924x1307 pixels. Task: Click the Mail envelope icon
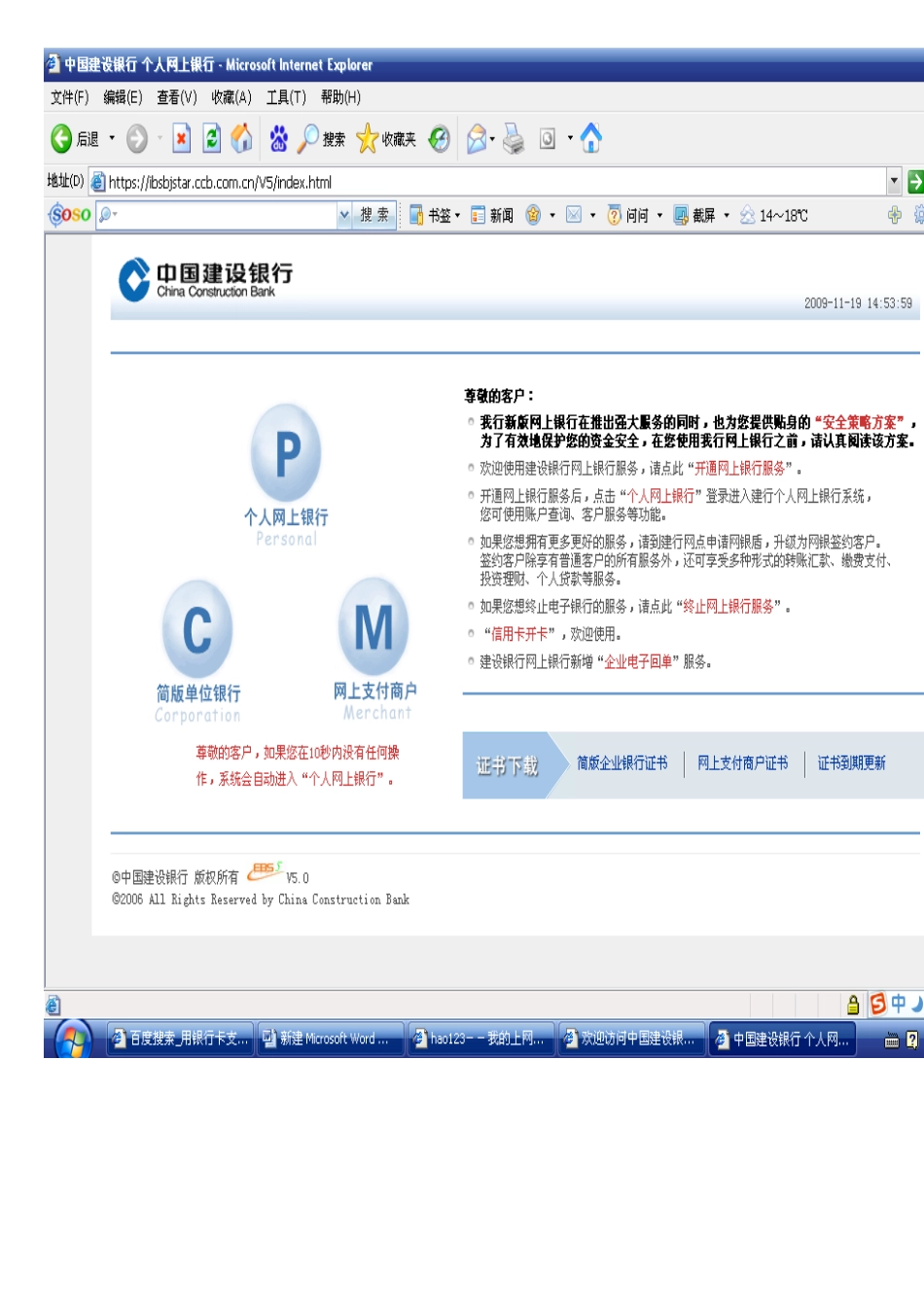477,139
